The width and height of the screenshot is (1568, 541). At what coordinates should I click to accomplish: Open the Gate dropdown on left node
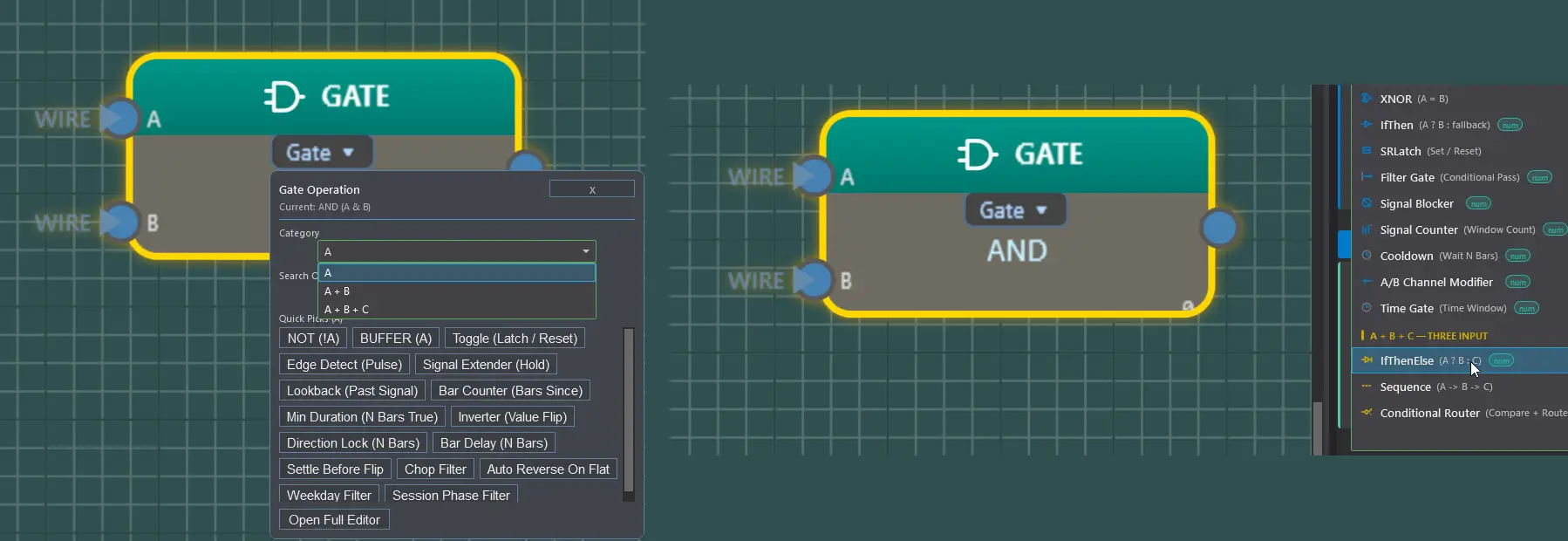[322, 153]
